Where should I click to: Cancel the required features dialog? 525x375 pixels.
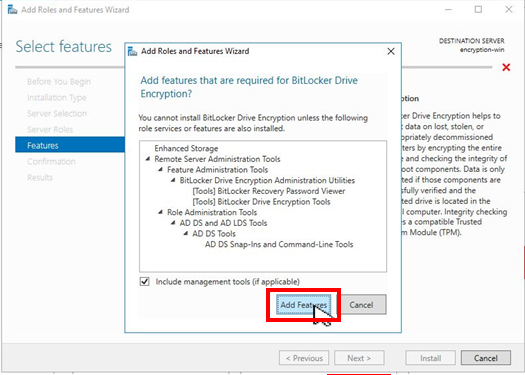(361, 305)
